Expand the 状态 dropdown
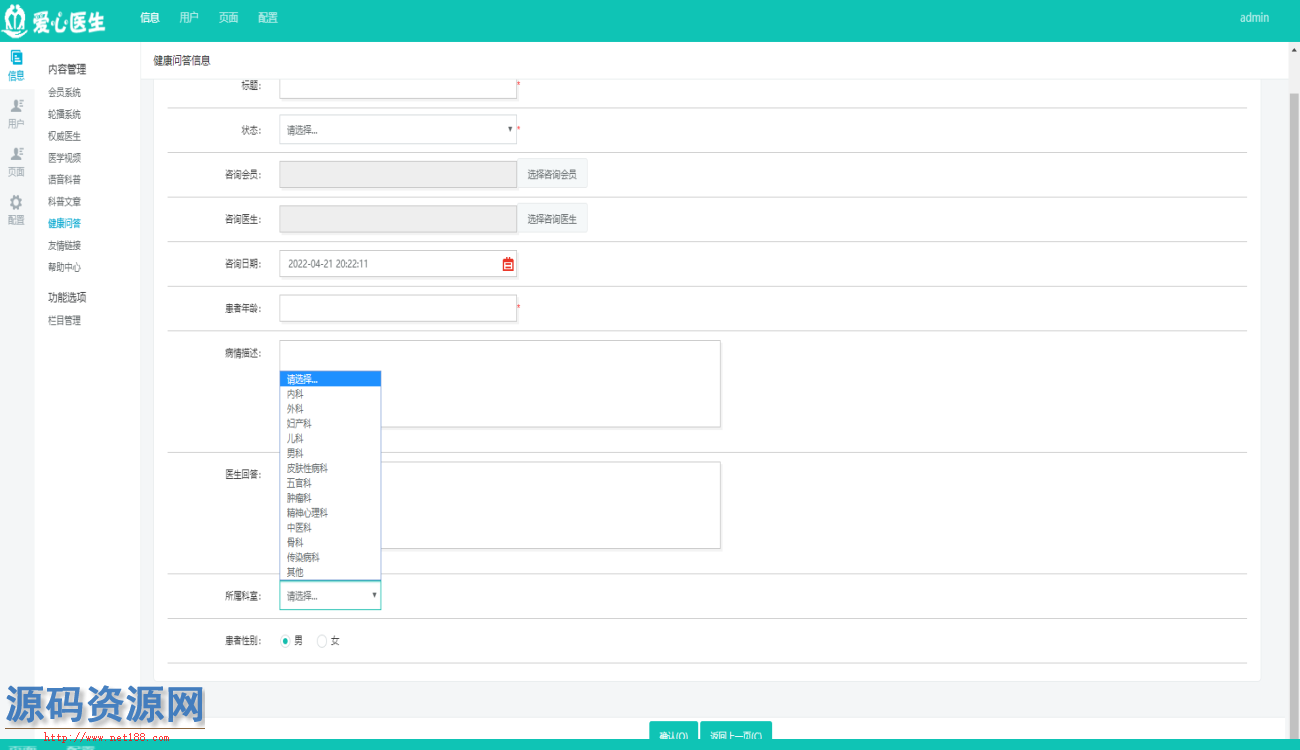The image size is (1300, 750). (398, 130)
